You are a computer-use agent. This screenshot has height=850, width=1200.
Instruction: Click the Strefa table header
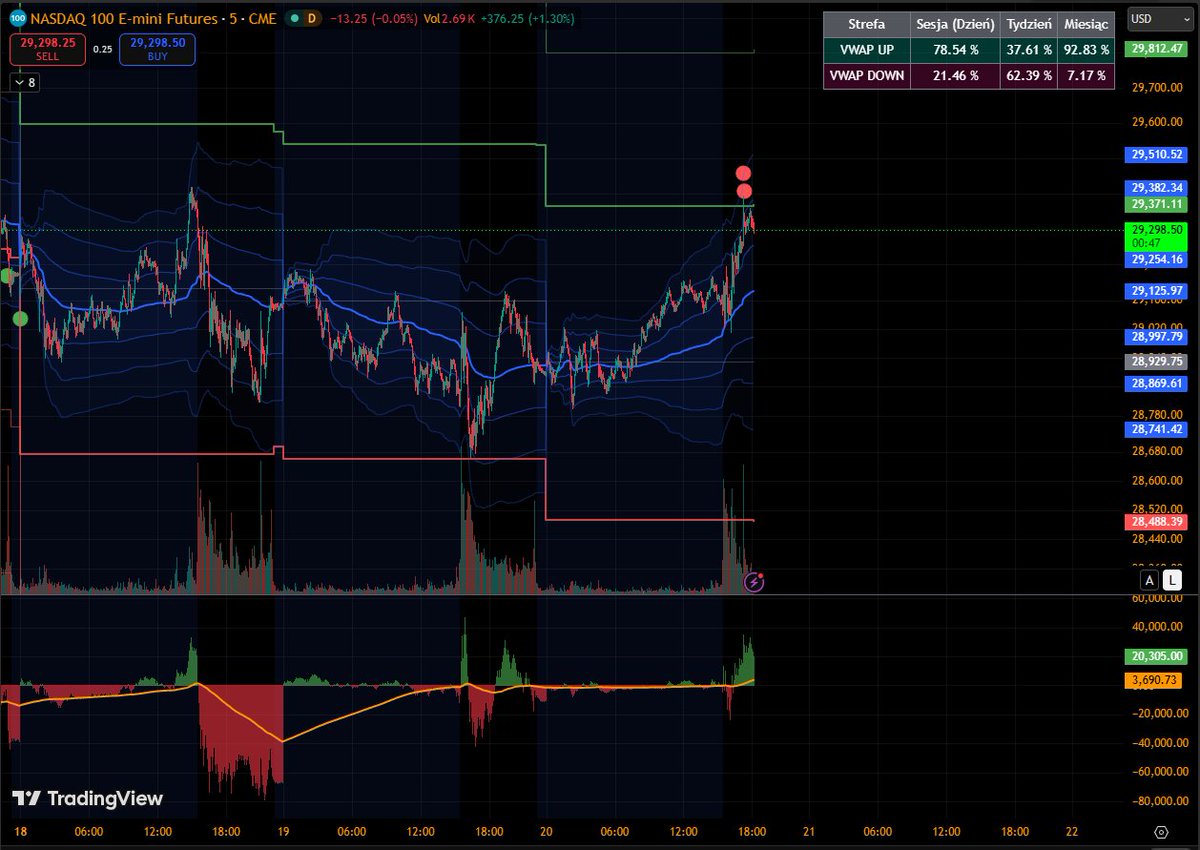pos(866,24)
